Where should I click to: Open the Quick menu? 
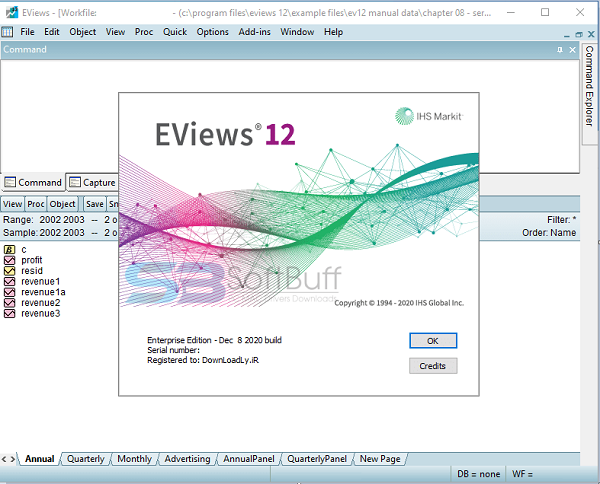pyautogui.click(x=175, y=32)
